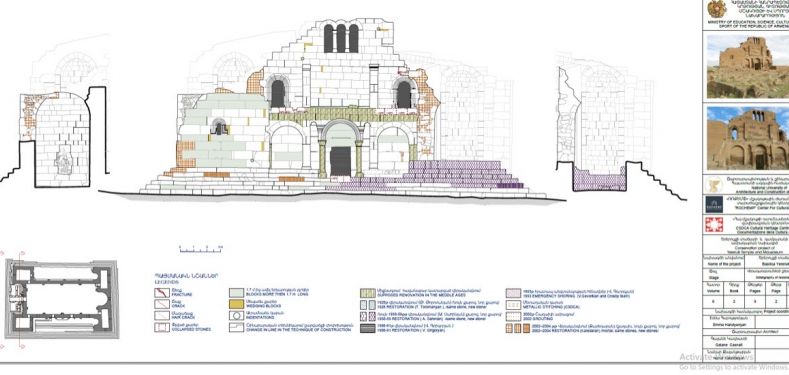This screenshot has width=789, height=375.
Task: Click the Armenia coat of arms emblem
Action: point(717,9)
